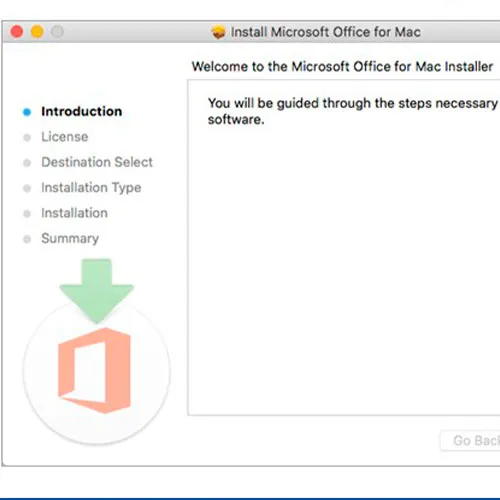Click the Go Back button
The height and width of the screenshot is (500, 500).
click(471, 441)
